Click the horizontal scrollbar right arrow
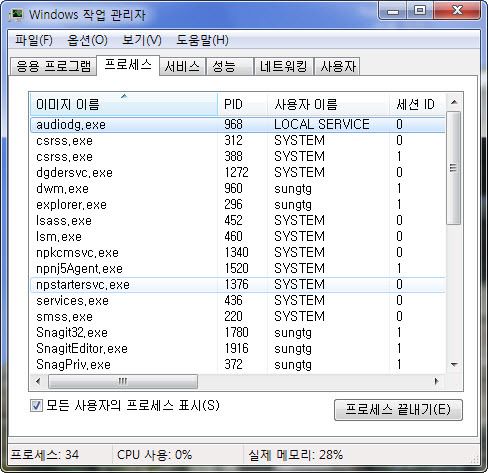The width and height of the screenshot is (488, 473). click(436, 381)
